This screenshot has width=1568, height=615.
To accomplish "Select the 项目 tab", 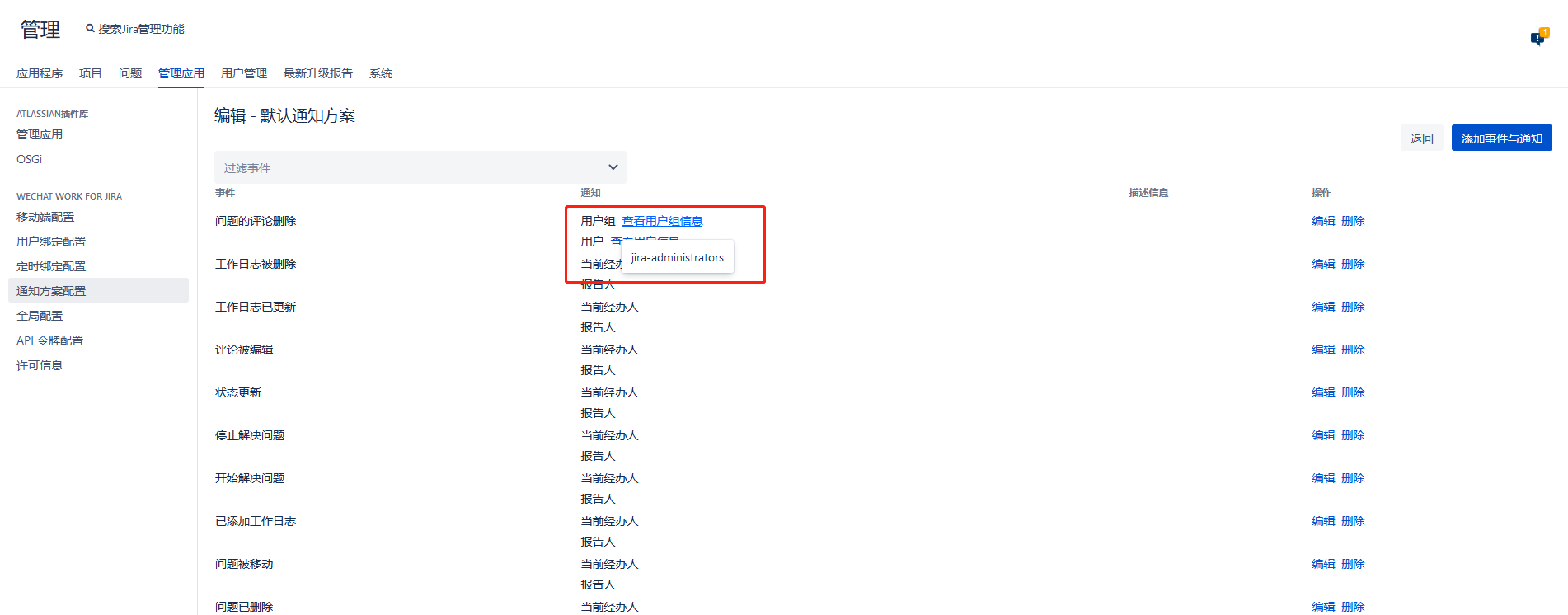I will tap(90, 73).
